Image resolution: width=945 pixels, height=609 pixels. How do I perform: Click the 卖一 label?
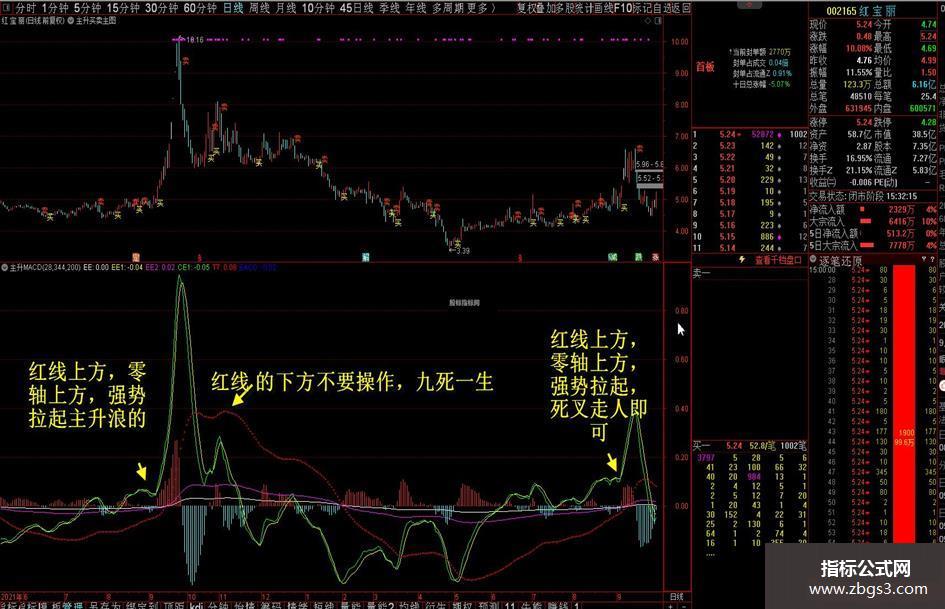click(702, 273)
